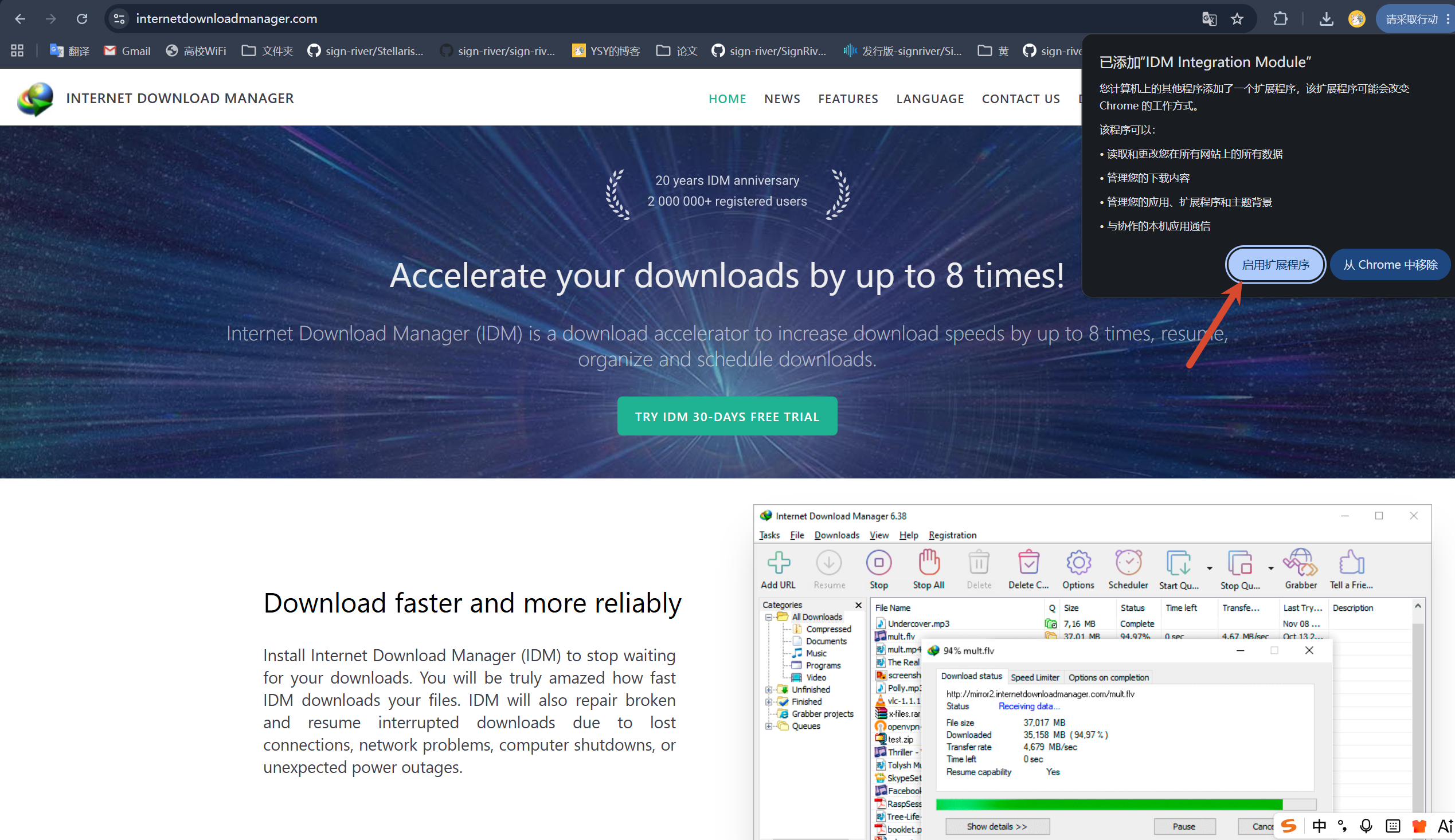
Task: Open the CONTACT US navigation item
Action: [1020, 99]
